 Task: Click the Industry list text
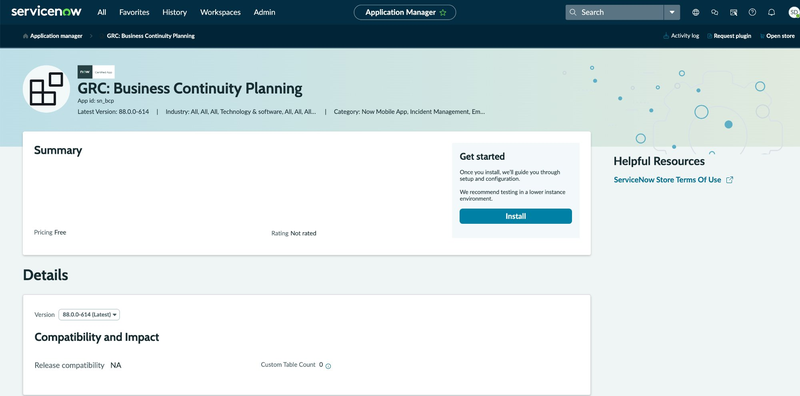(x=241, y=112)
